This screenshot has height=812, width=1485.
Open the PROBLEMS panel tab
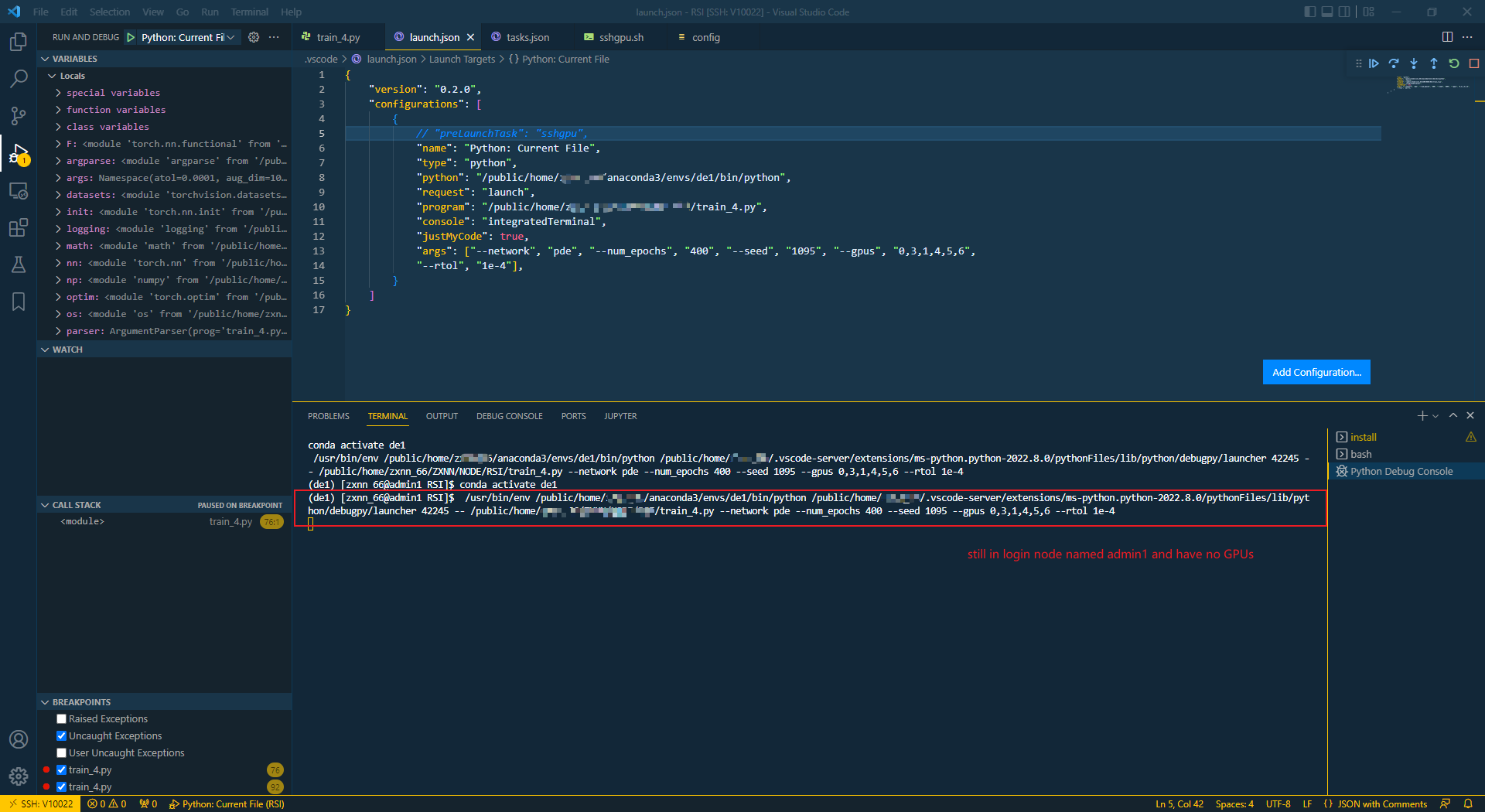click(x=328, y=416)
